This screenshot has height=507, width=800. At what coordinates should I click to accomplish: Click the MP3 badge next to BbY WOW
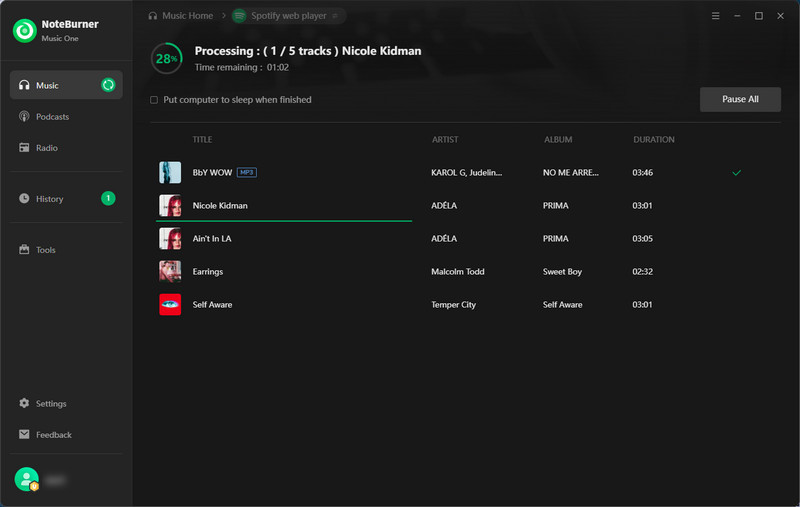pyautogui.click(x=246, y=172)
